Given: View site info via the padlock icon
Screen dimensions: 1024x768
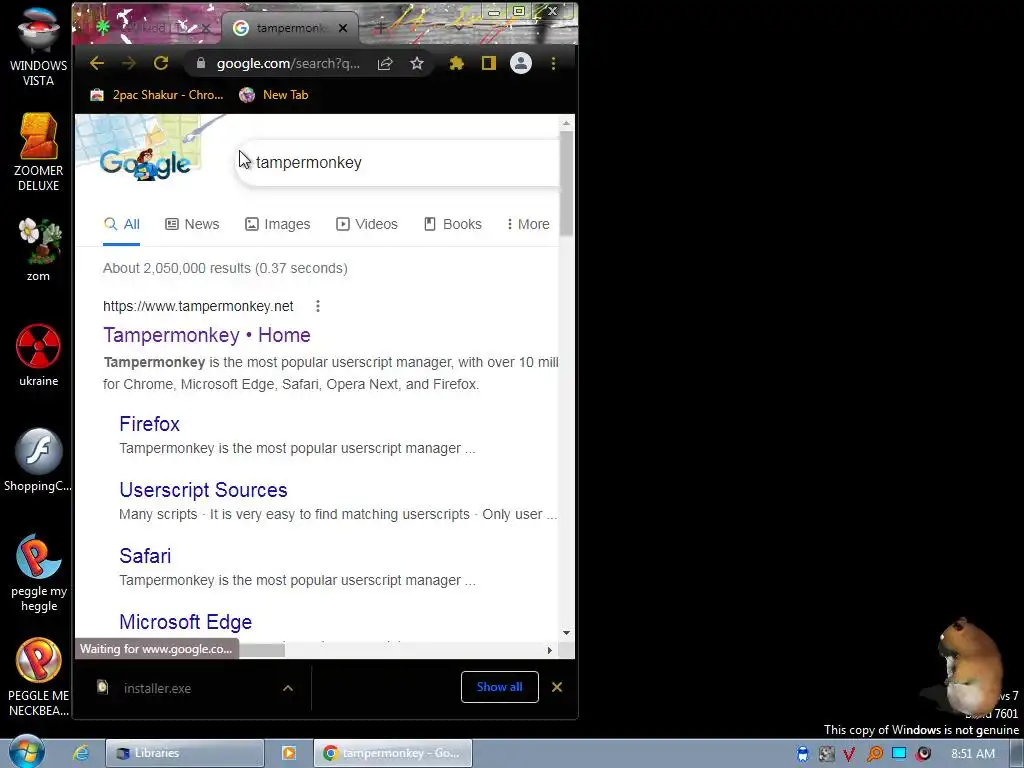Looking at the screenshot, I should (201, 63).
